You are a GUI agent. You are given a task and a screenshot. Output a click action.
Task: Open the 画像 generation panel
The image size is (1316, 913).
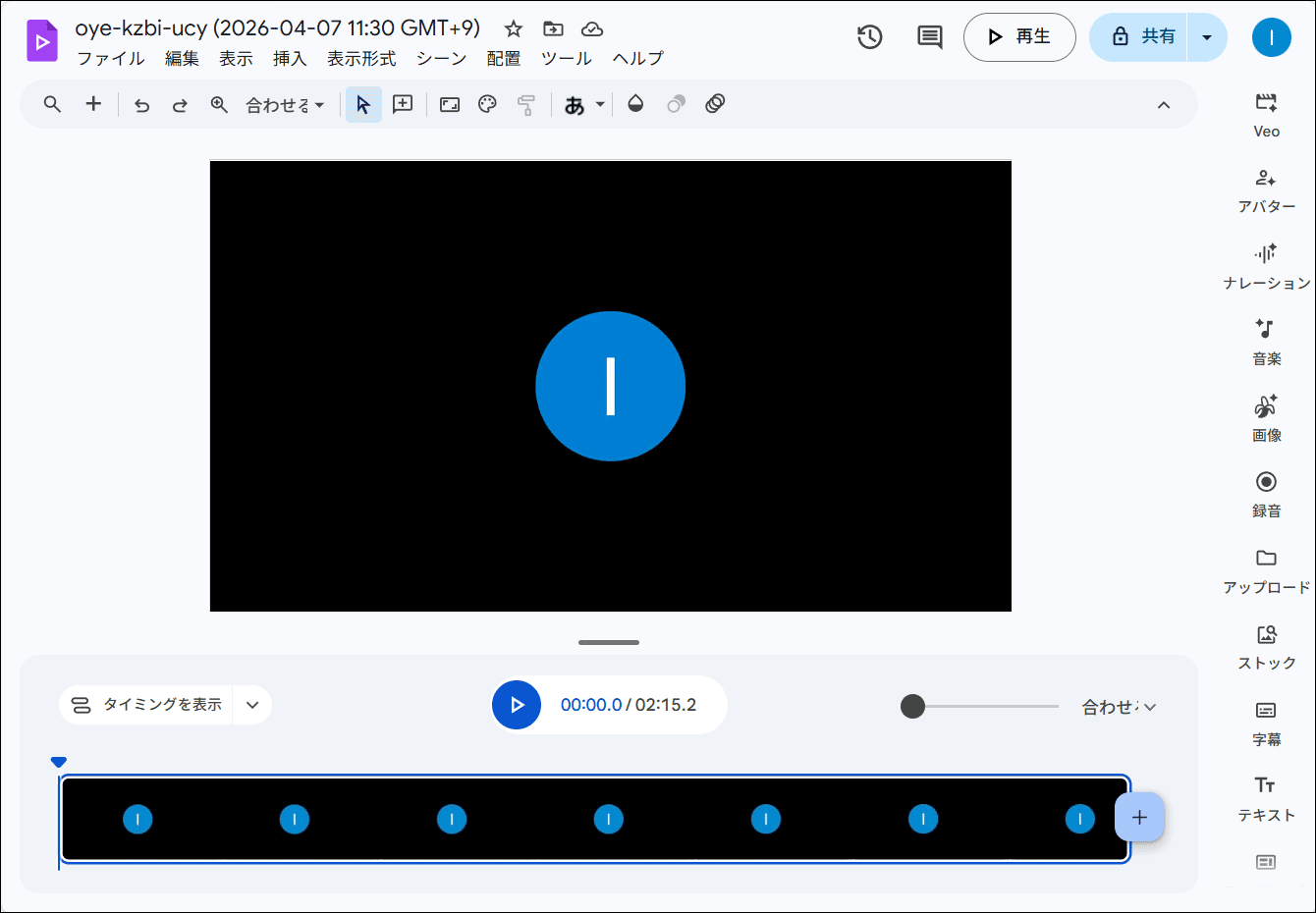[x=1266, y=419]
